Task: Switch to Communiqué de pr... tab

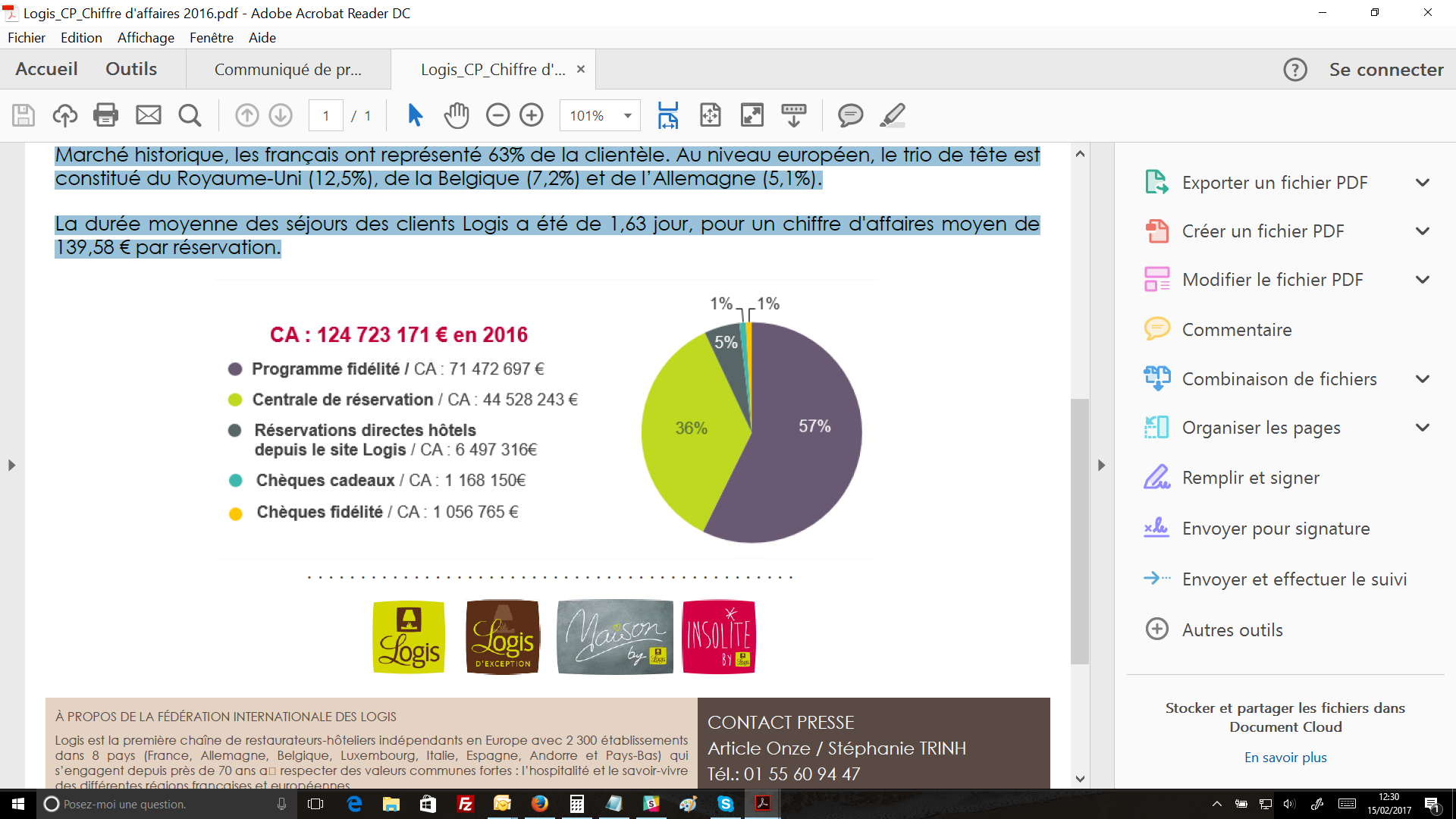Action: (288, 70)
